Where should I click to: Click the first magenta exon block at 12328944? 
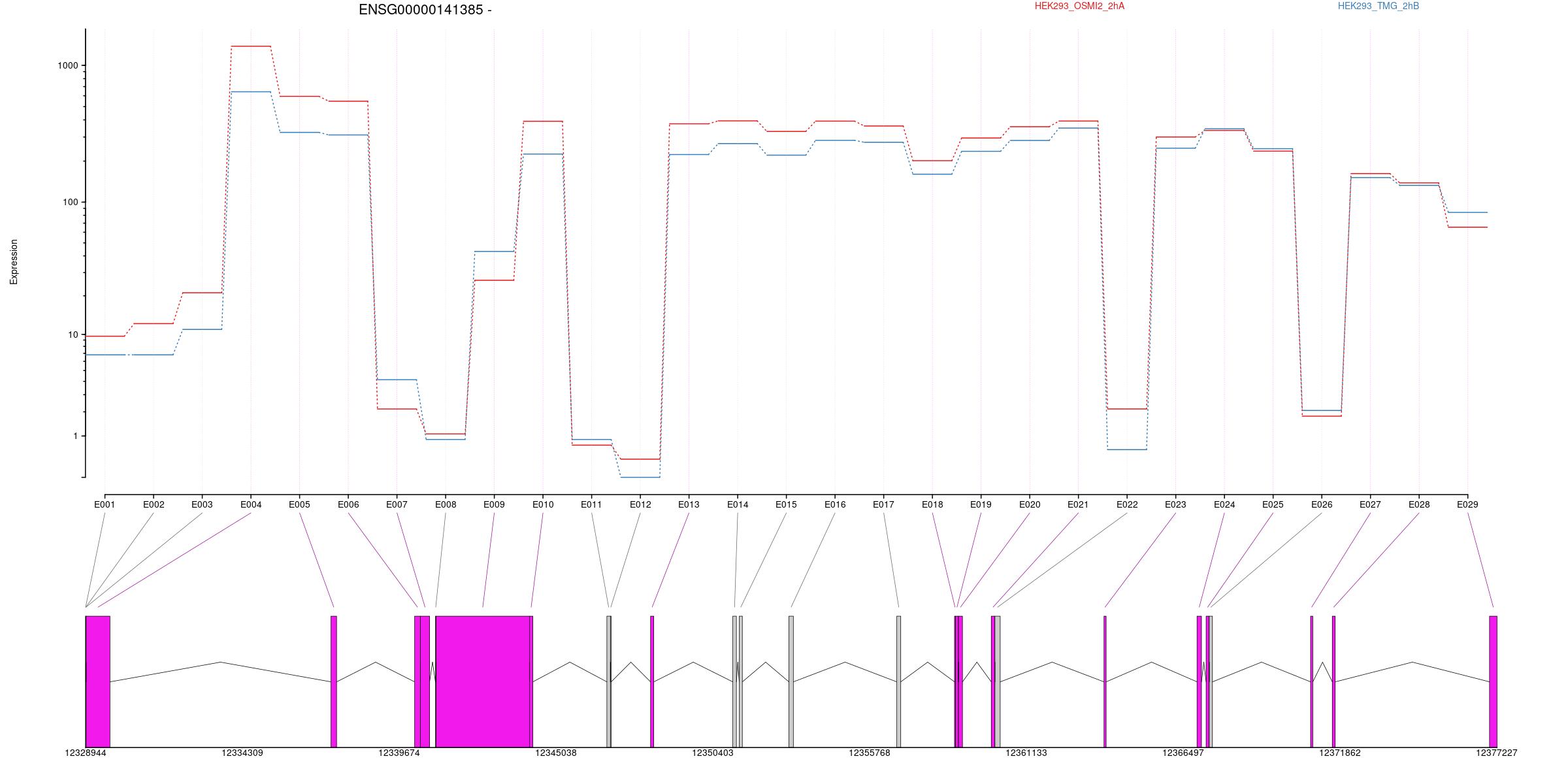coord(98,681)
